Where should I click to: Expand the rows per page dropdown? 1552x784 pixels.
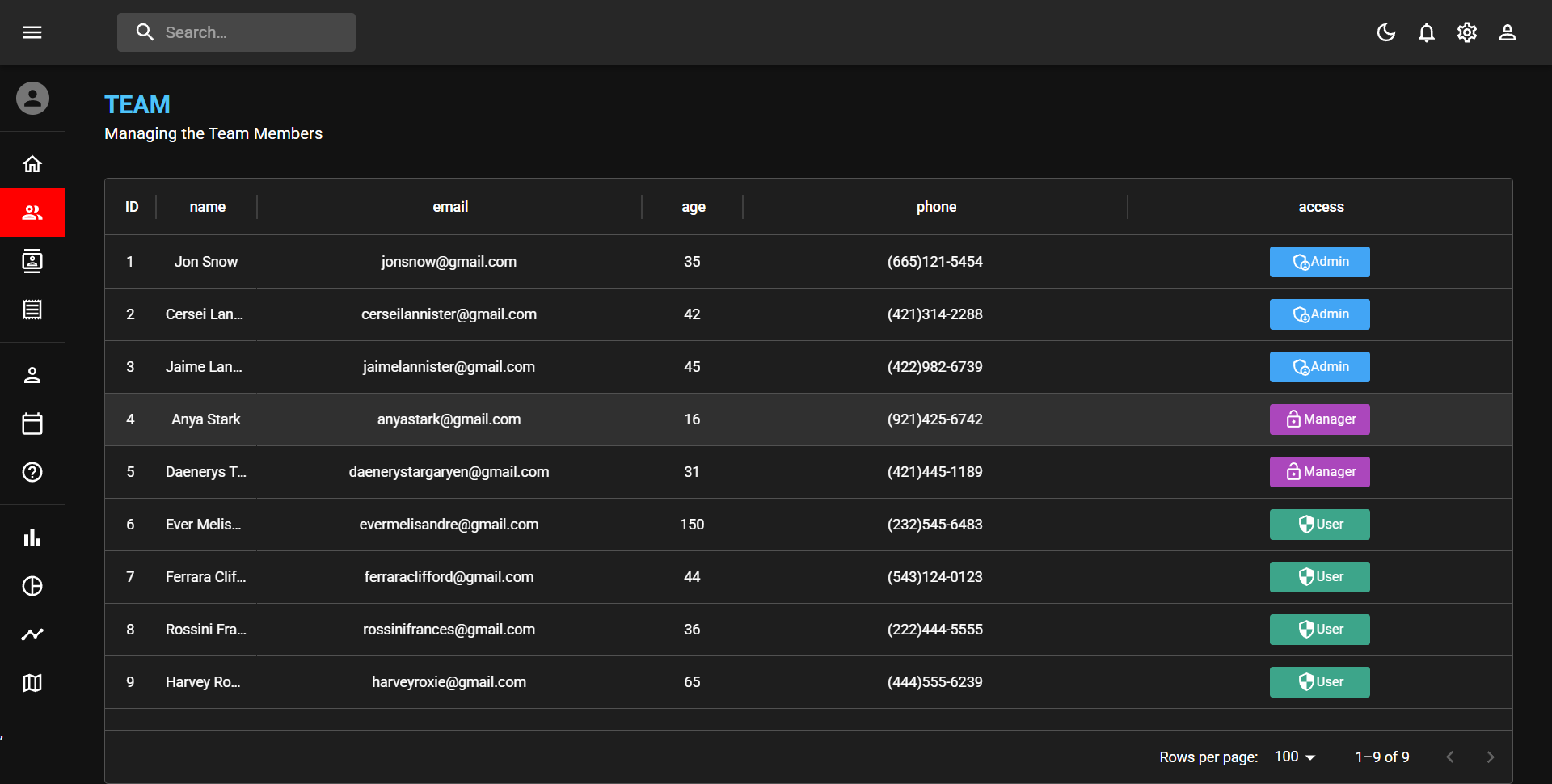click(1295, 757)
